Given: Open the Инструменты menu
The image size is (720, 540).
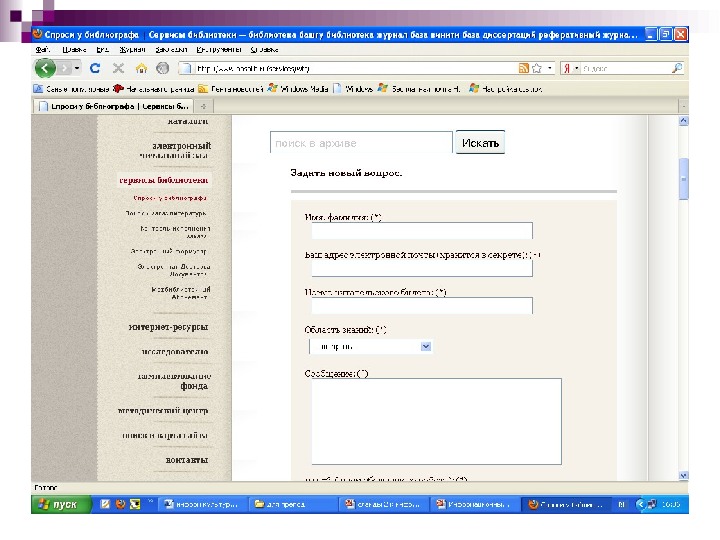Looking at the screenshot, I should tap(219, 50).
